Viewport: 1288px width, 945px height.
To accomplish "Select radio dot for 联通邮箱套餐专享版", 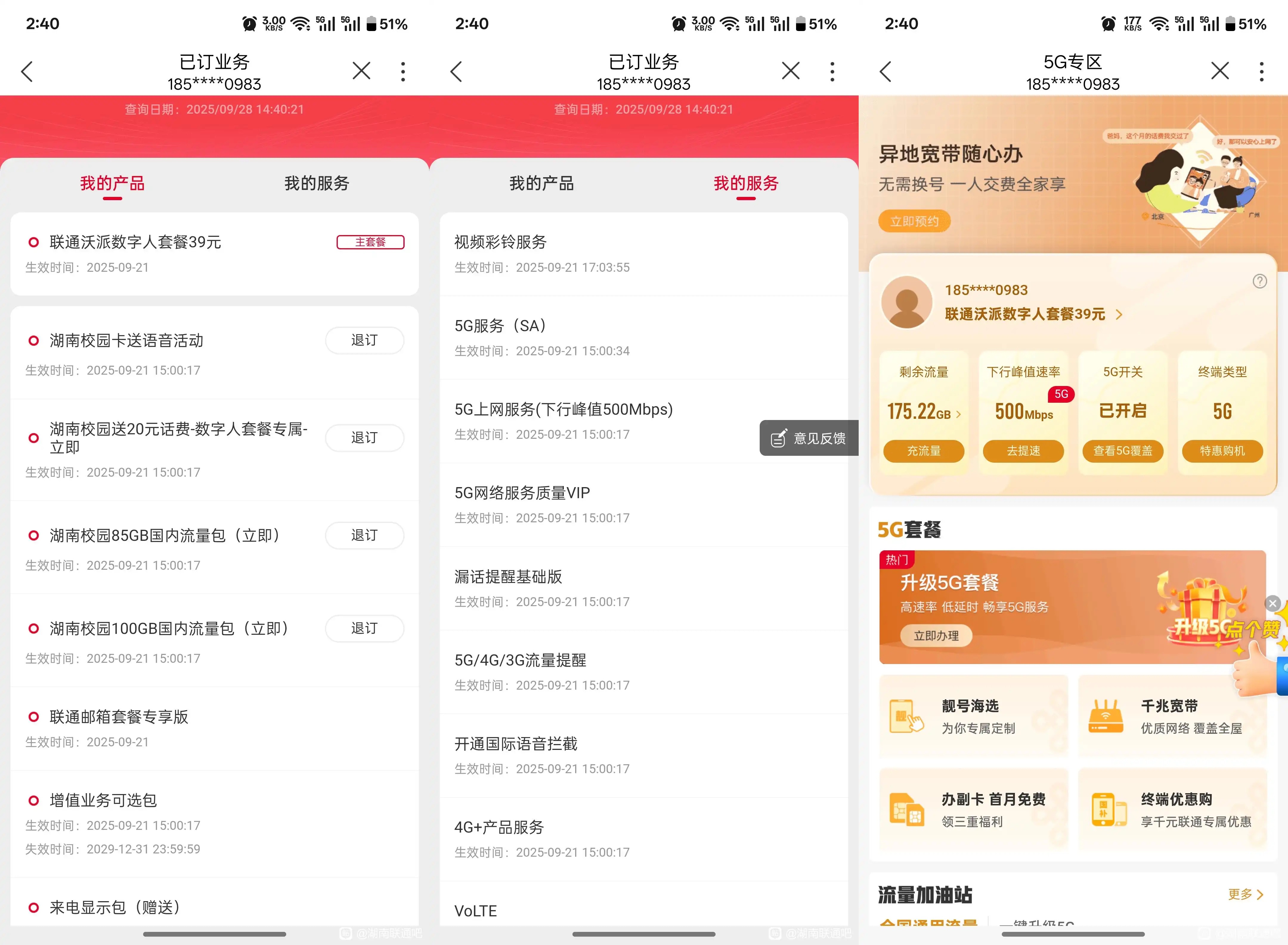I will tap(34, 717).
